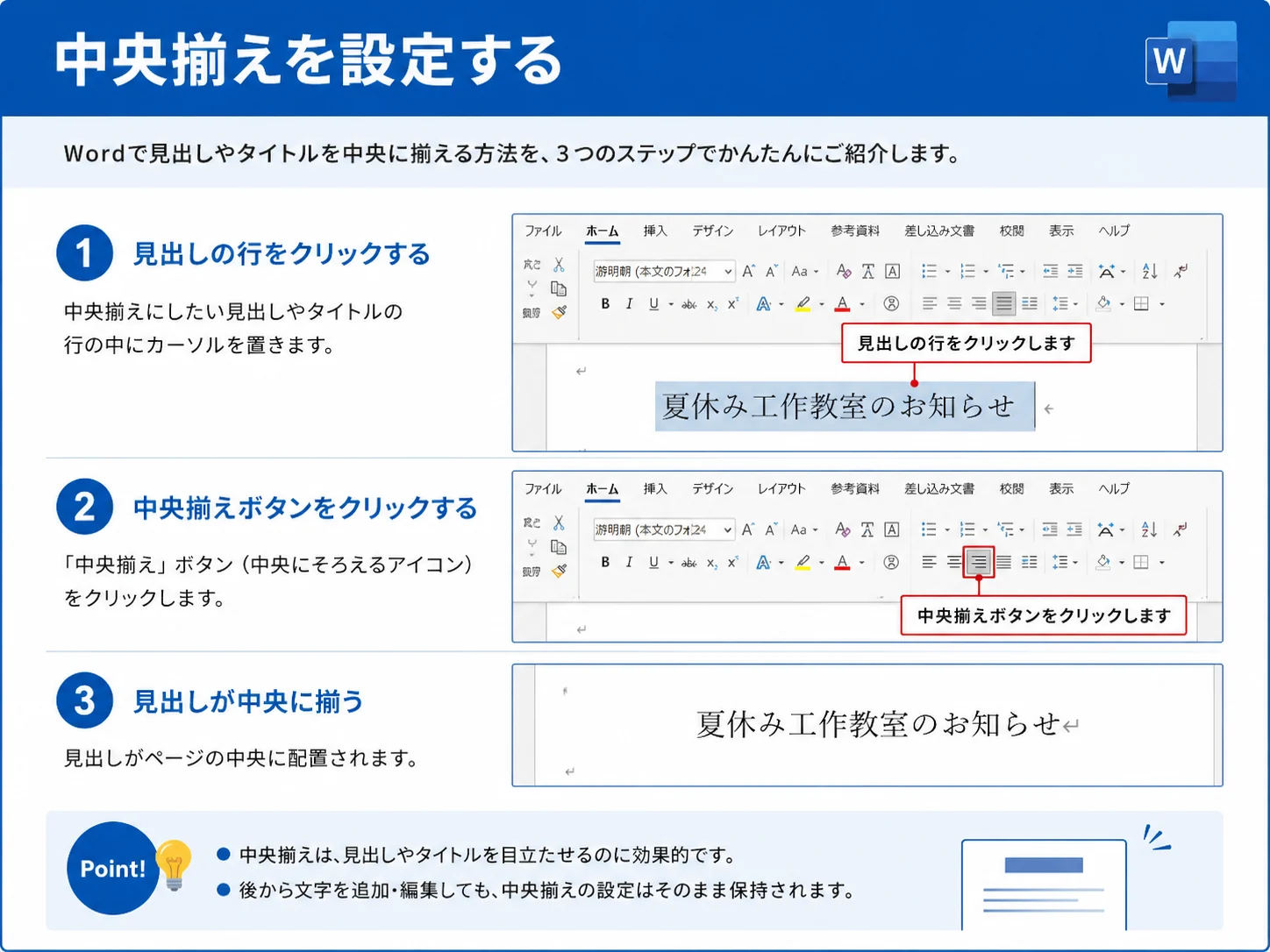This screenshot has height=952, width=1270.
Task: Click the Sort A-Z icon in step 2 ribbon
Action: point(1149,529)
